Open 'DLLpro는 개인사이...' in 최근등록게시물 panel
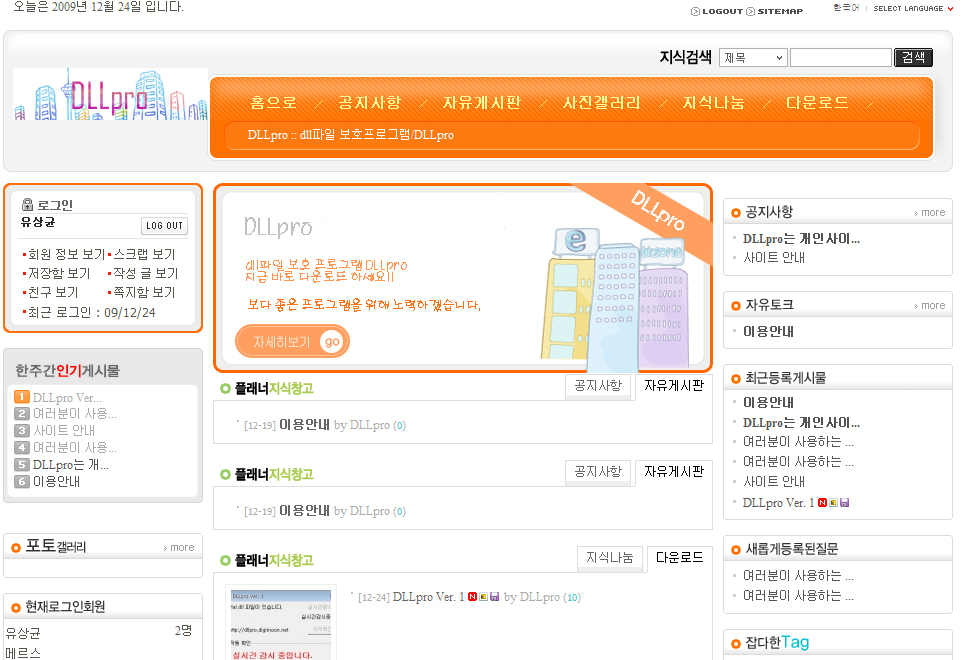This screenshot has width=964, height=660. pos(801,422)
